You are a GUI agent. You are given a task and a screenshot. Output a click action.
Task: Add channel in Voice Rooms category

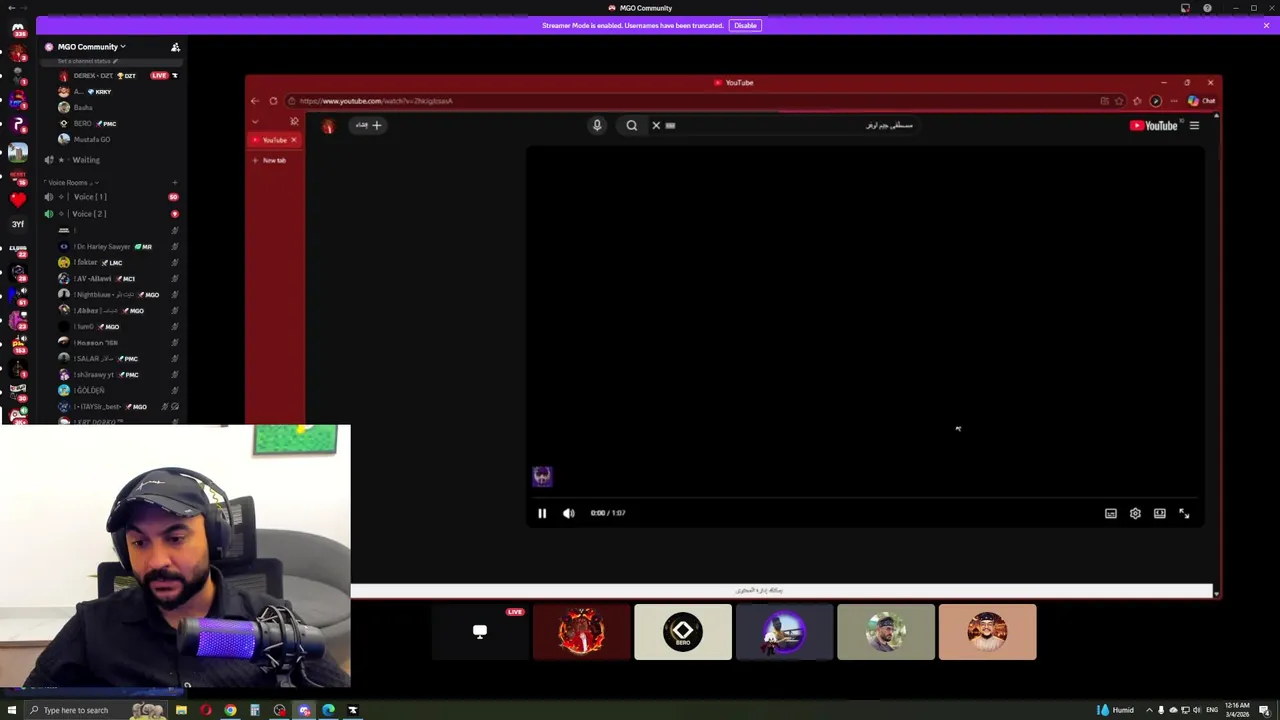(175, 183)
